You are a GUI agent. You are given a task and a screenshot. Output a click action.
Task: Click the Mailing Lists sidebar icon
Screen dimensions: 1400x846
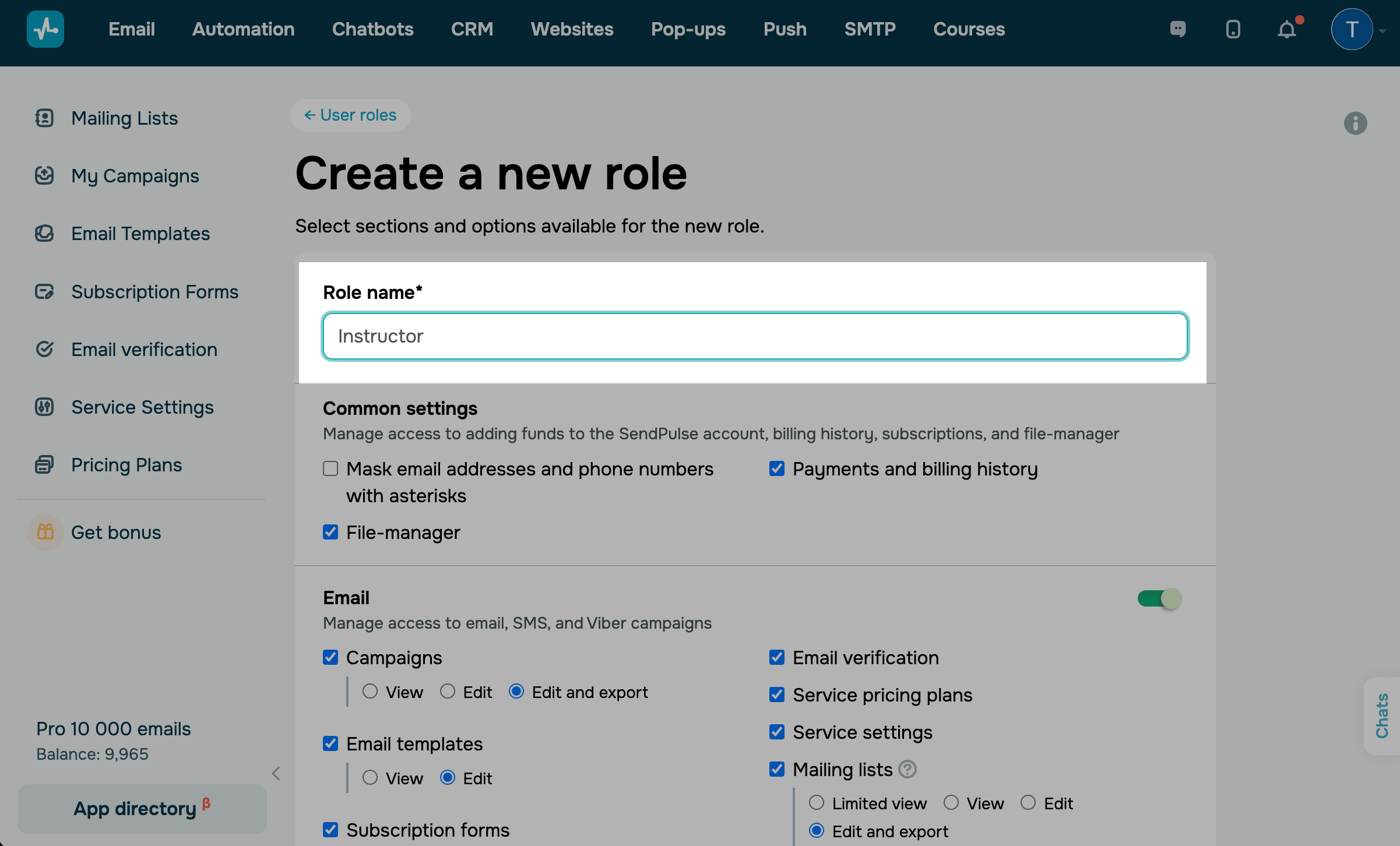click(x=44, y=118)
